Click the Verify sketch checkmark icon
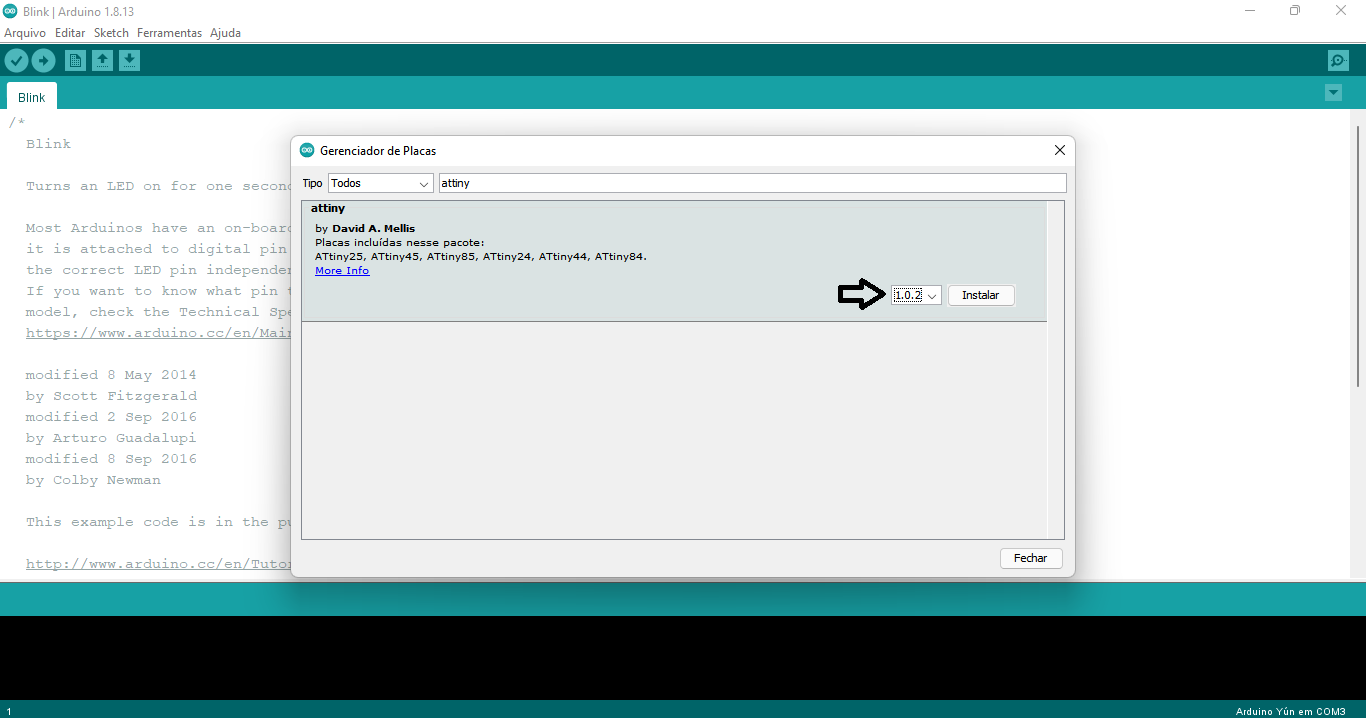 coord(16,61)
